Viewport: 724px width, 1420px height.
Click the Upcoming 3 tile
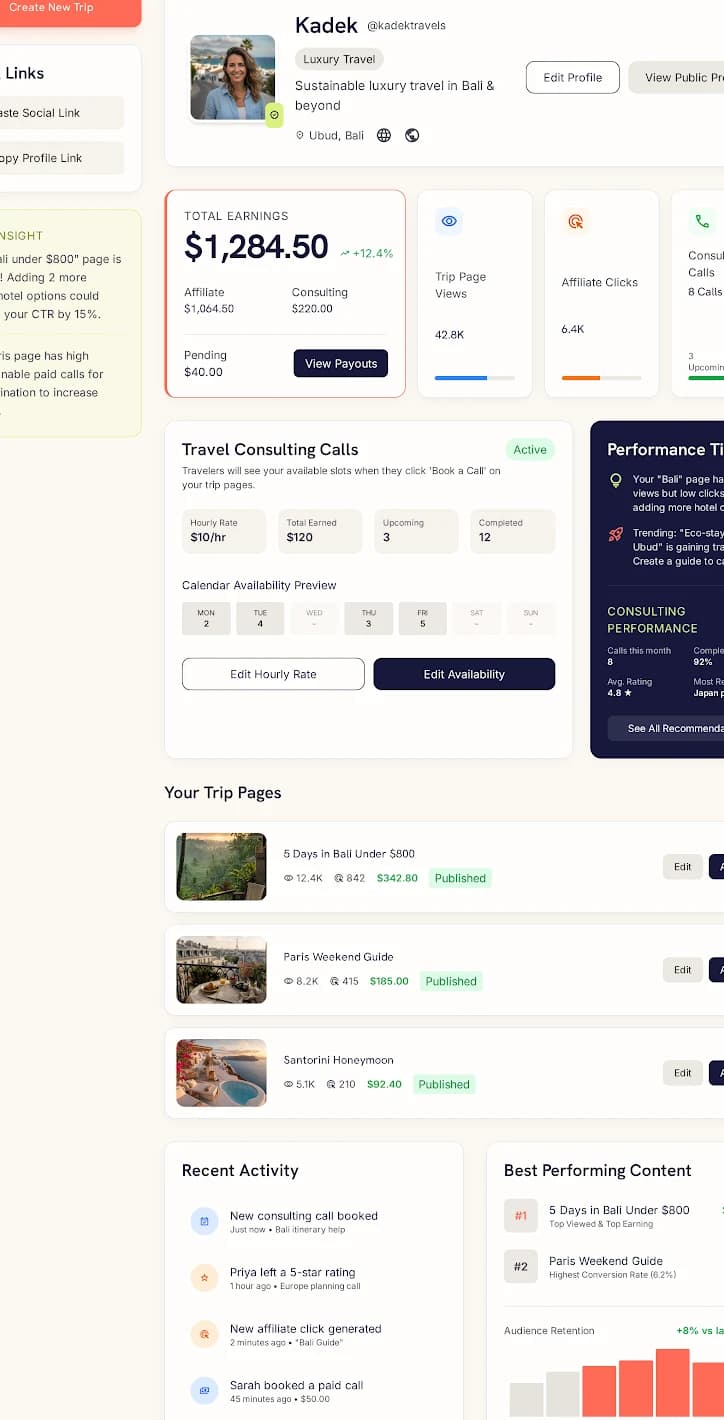pos(416,531)
